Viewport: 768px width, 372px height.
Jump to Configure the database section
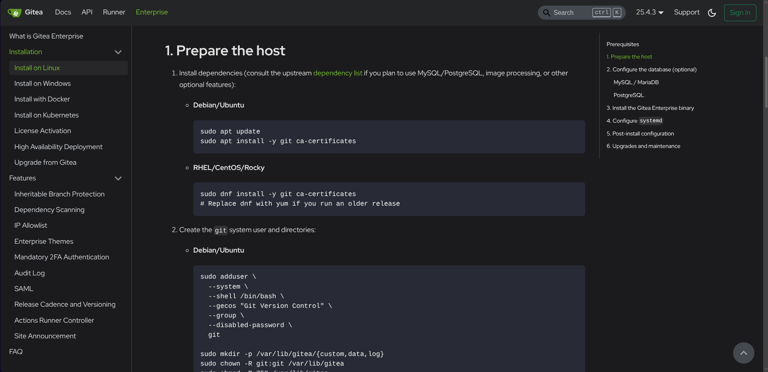[x=651, y=70]
